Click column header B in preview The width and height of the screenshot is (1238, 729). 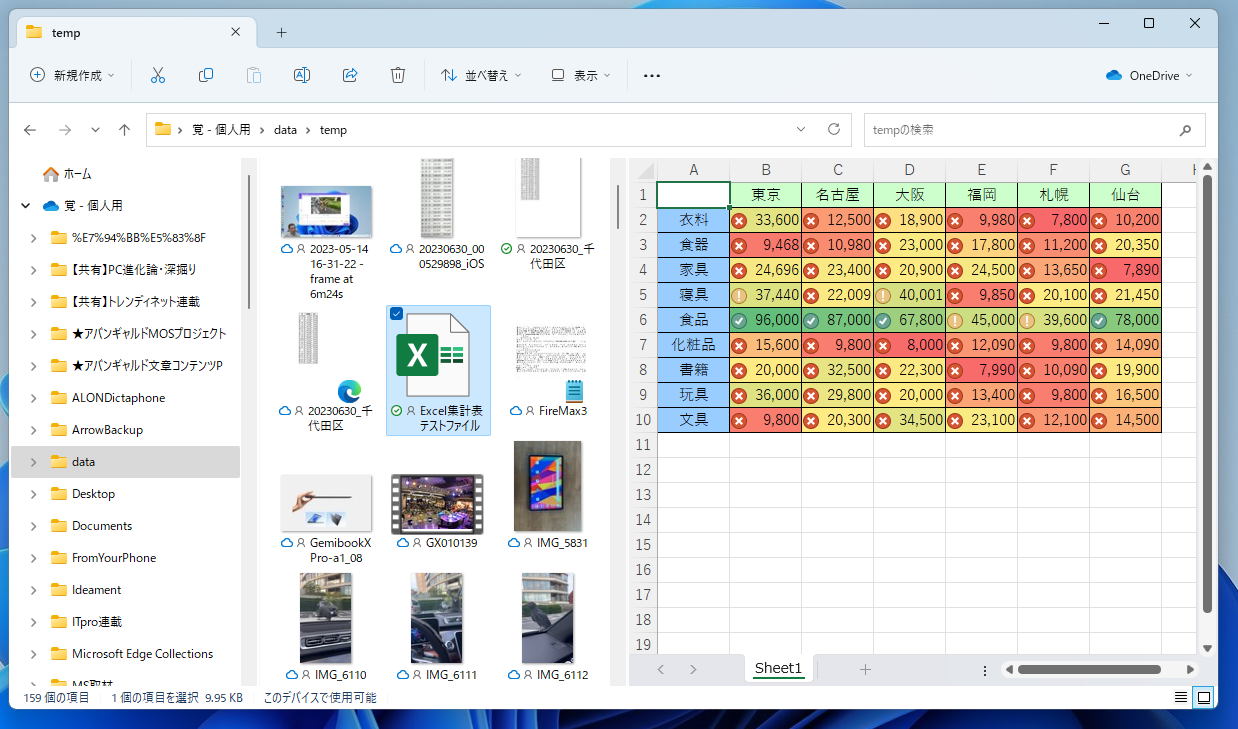coord(765,170)
